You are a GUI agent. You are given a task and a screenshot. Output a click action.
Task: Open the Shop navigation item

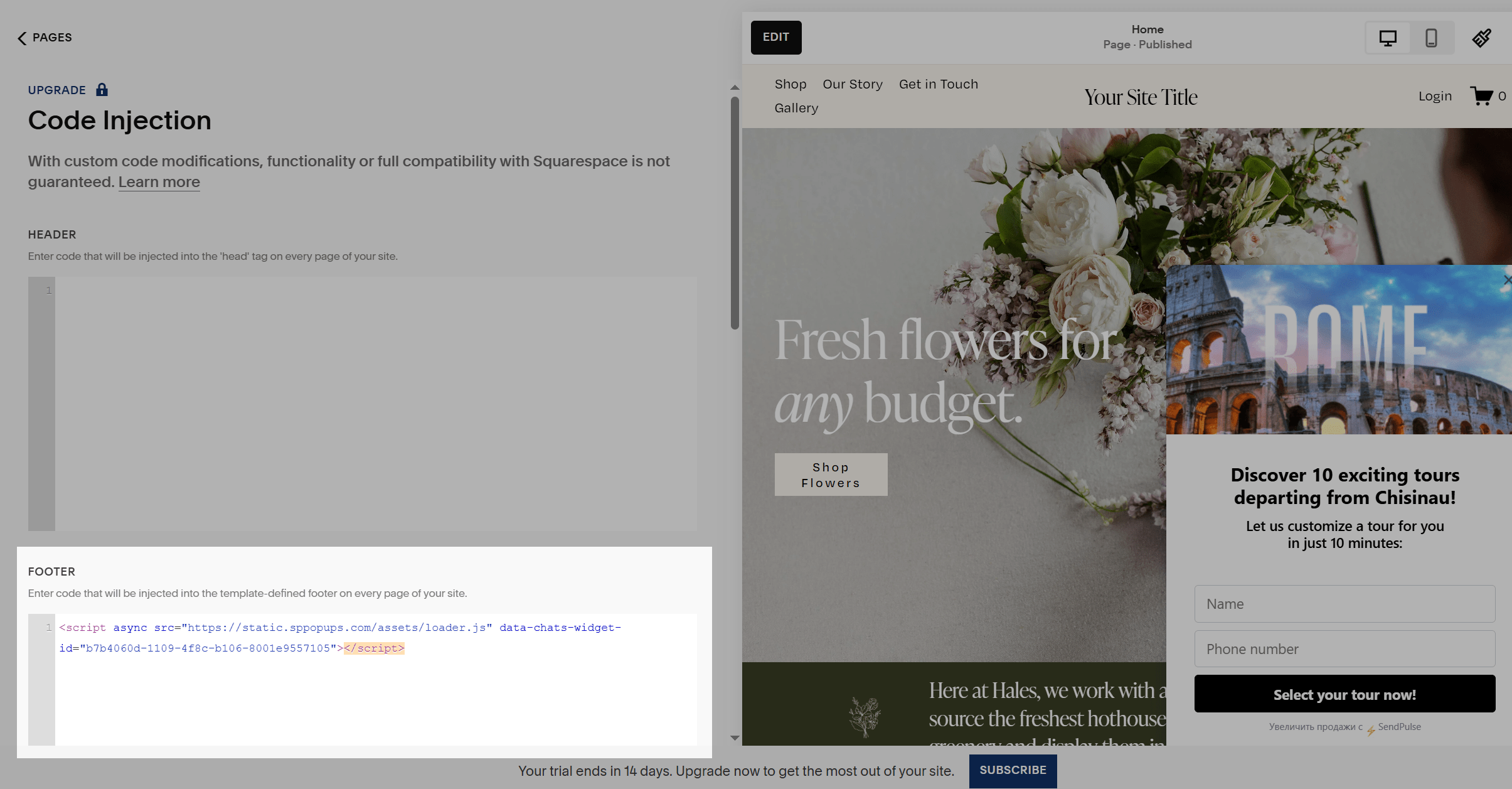pyautogui.click(x=790, y=84)
